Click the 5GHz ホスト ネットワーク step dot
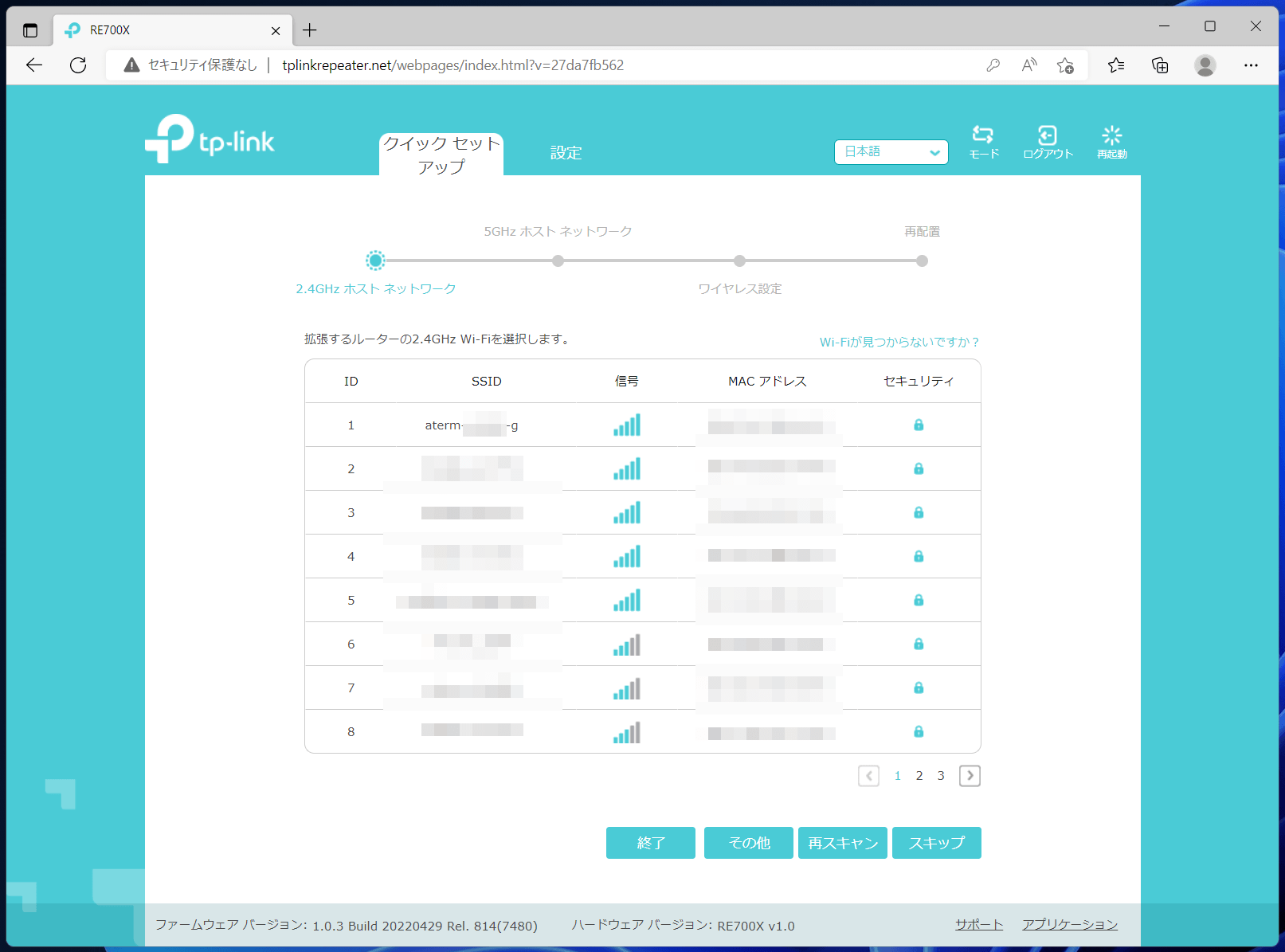The height and width of the screenshot is (952, 1285). tap(558, 261)
